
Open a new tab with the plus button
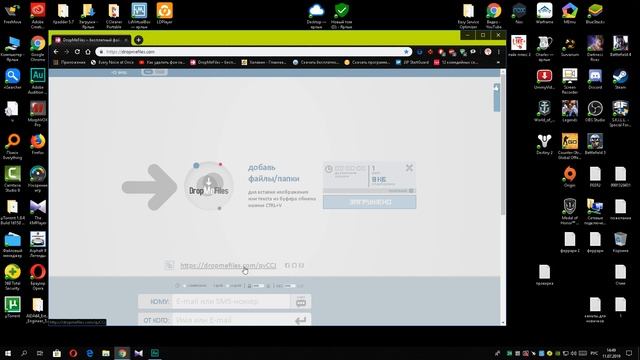click(138, 40)
